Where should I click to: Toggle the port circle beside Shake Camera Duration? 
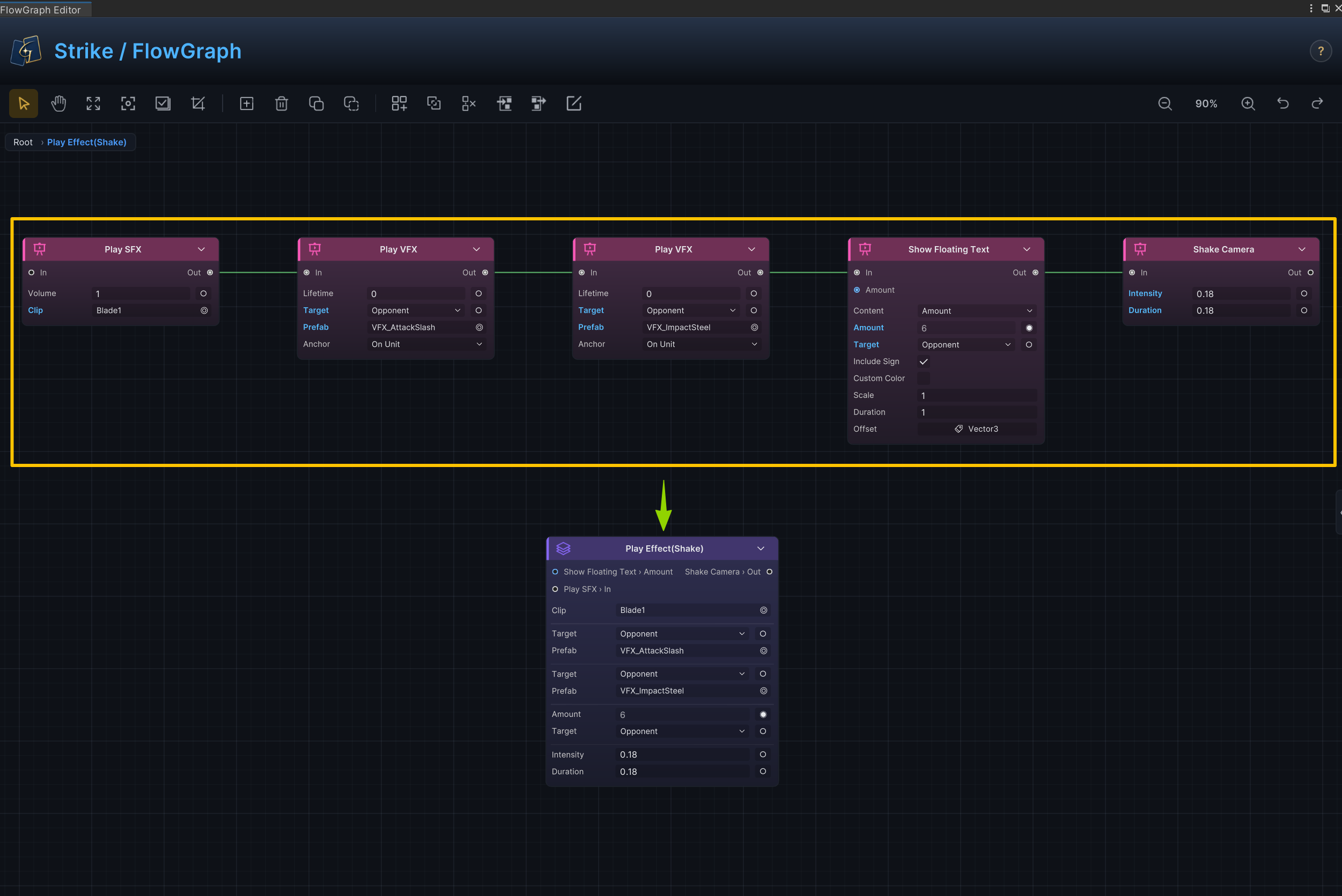click(1304, 310)
